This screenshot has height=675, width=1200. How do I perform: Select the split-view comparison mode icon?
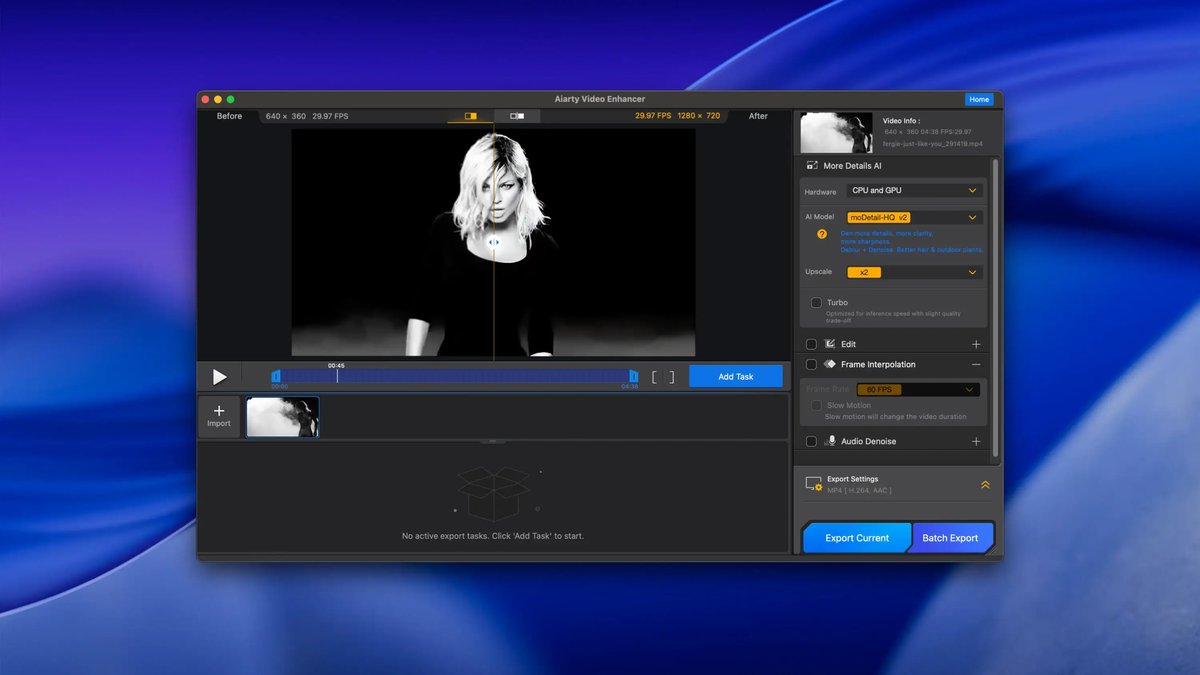[470, 116]
